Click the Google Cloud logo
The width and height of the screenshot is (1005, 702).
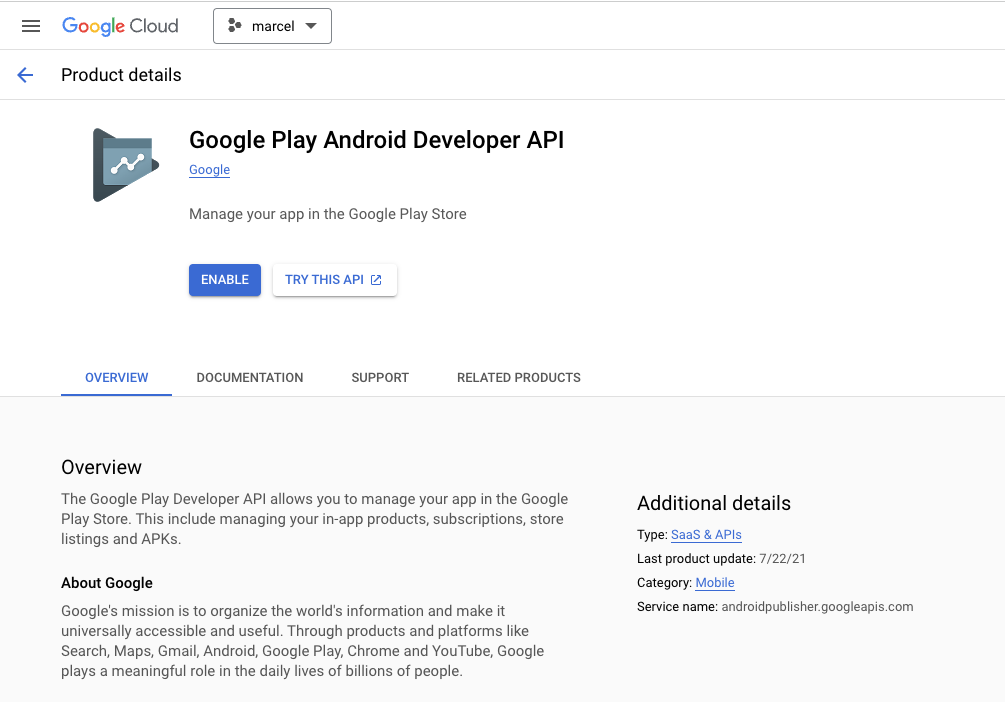click(x=120, y=26)
